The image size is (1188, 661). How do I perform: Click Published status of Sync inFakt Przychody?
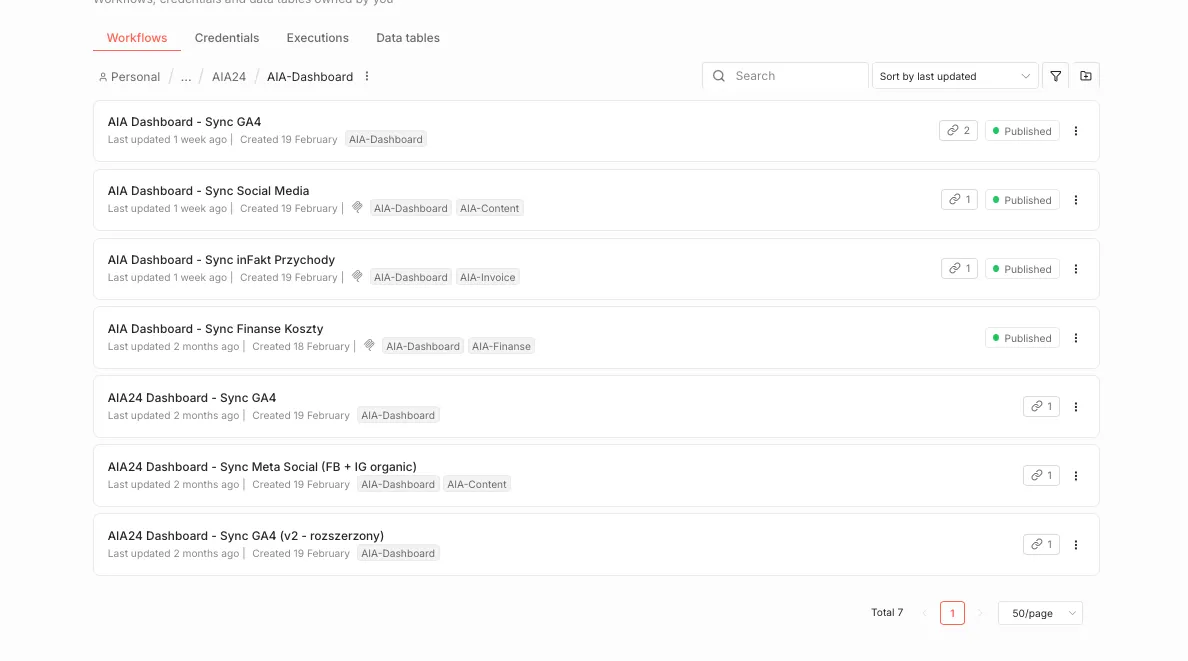click(1022, 269)
